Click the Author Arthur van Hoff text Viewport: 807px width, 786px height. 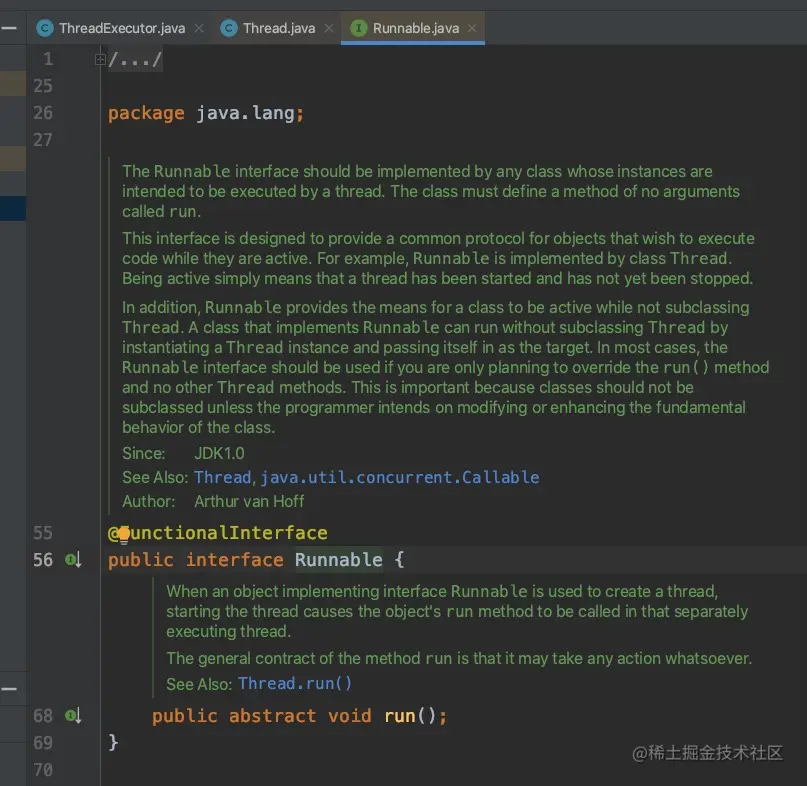pyautogui.click(x=213, y=501)
